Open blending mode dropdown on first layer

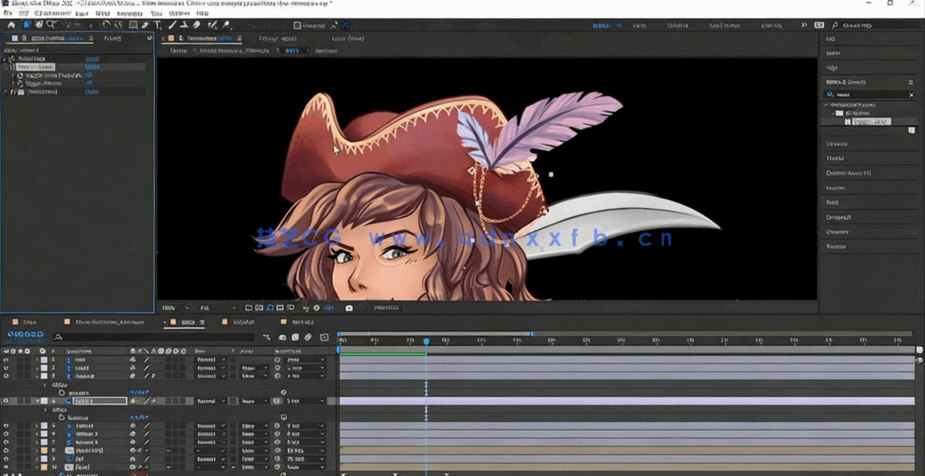(x=210, y=360)
